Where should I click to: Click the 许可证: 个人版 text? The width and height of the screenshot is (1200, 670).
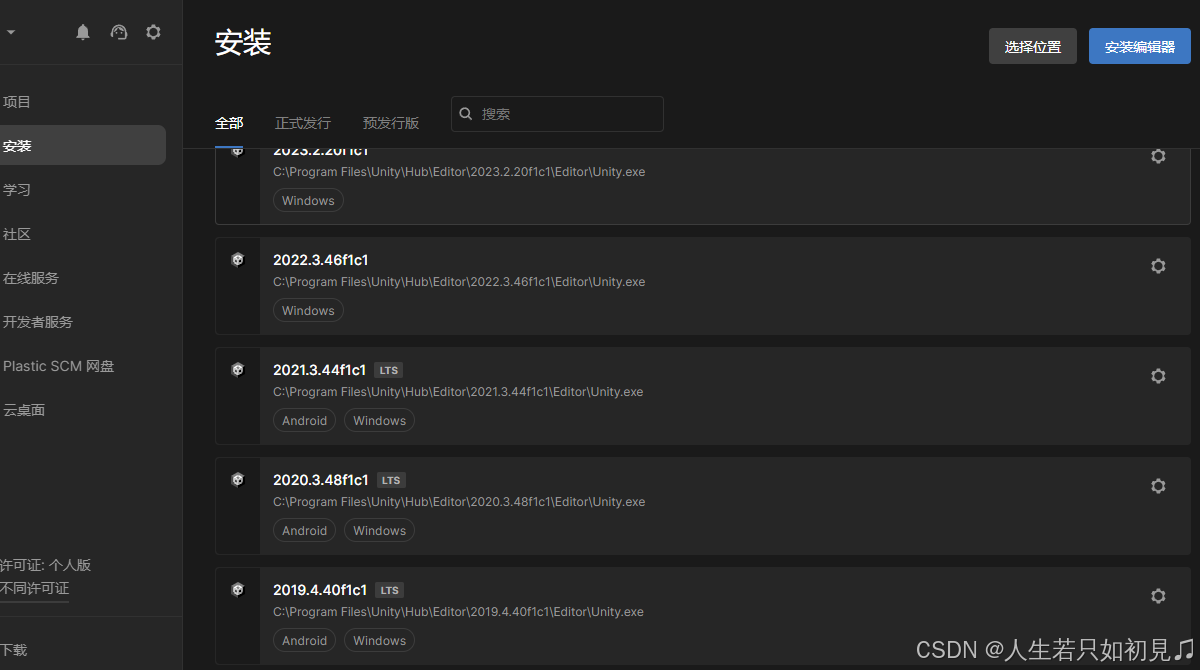point(45,565)
